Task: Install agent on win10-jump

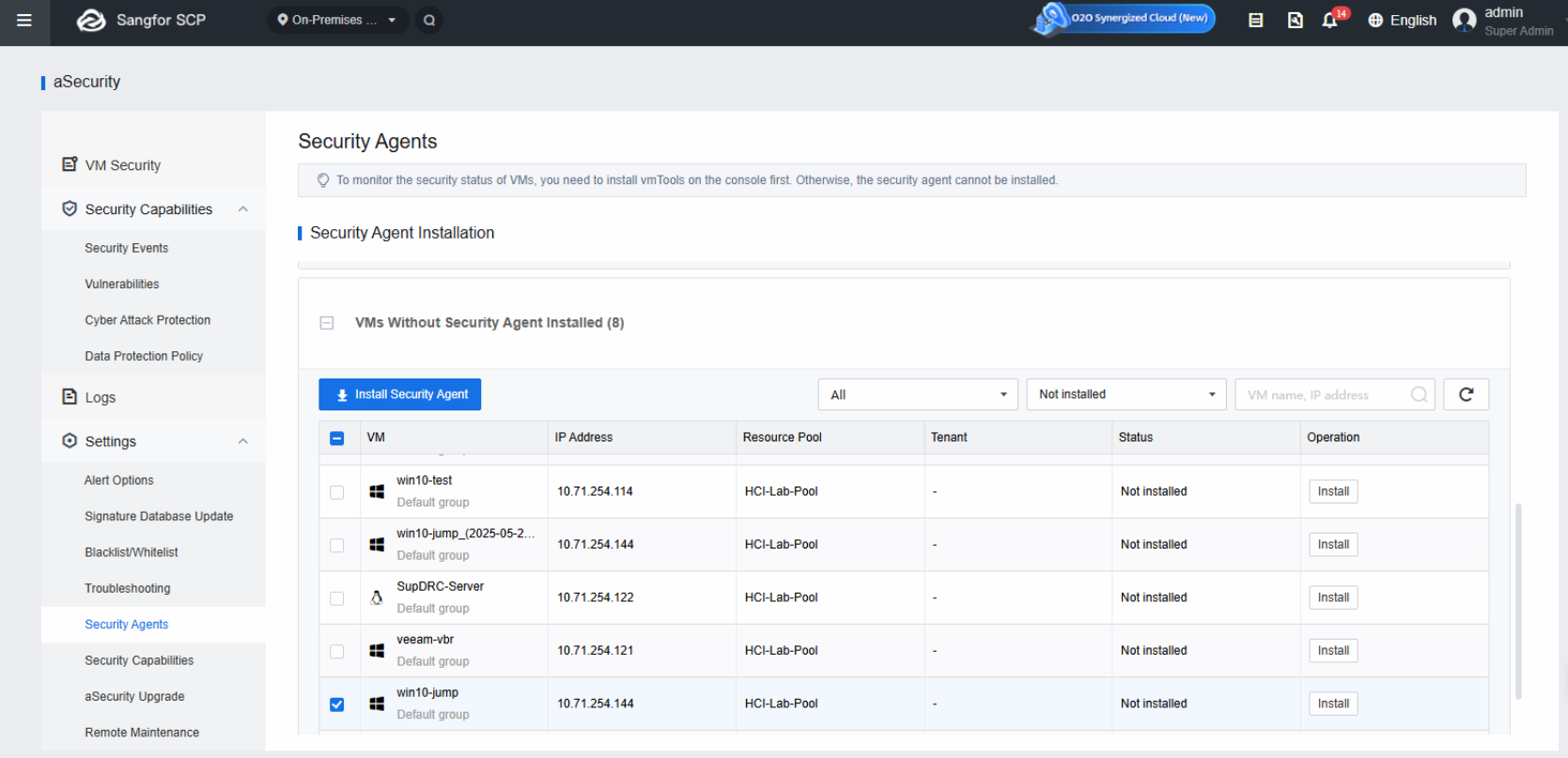Action: (1333, 704)
